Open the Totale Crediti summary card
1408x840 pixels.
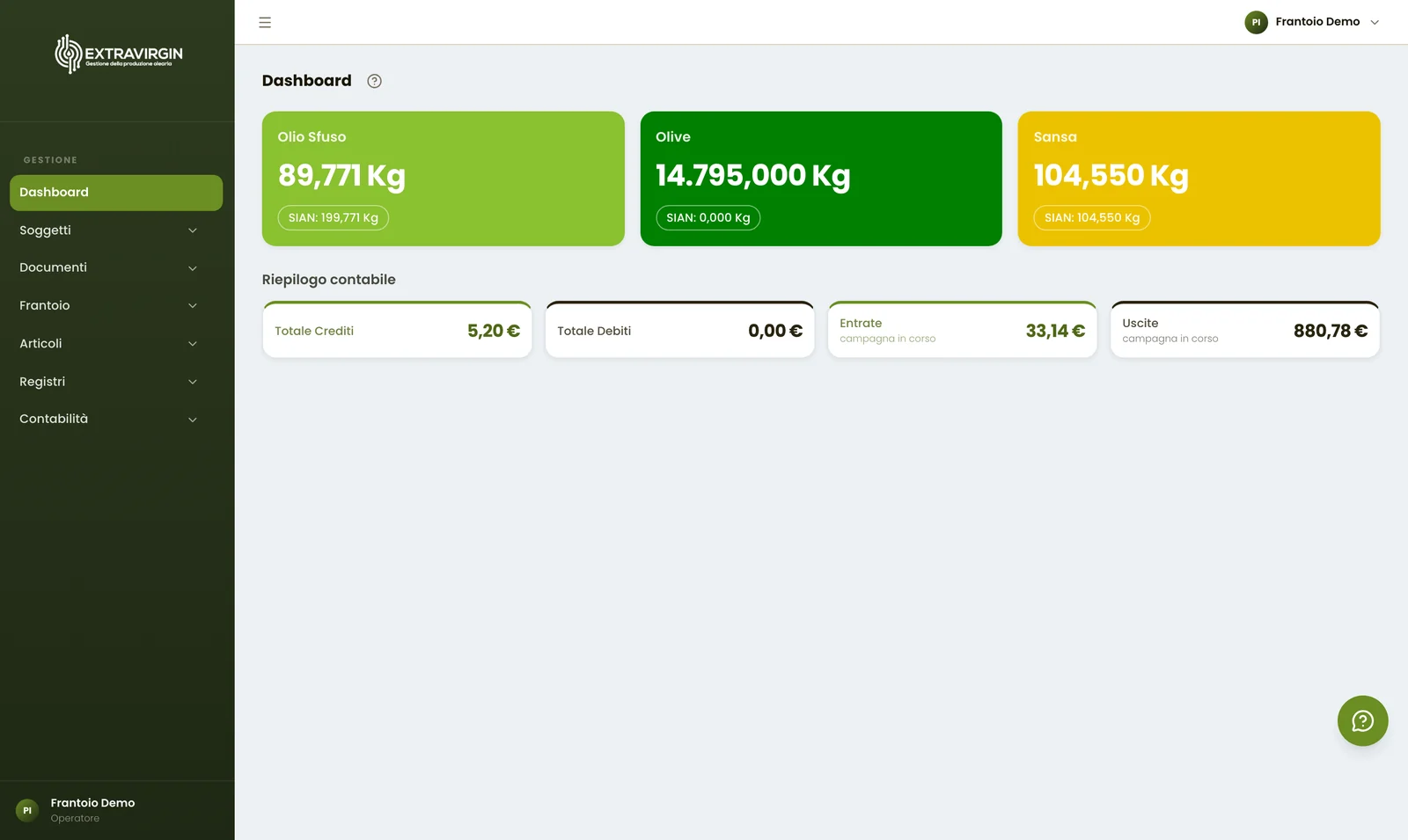(x=397, y=330)
